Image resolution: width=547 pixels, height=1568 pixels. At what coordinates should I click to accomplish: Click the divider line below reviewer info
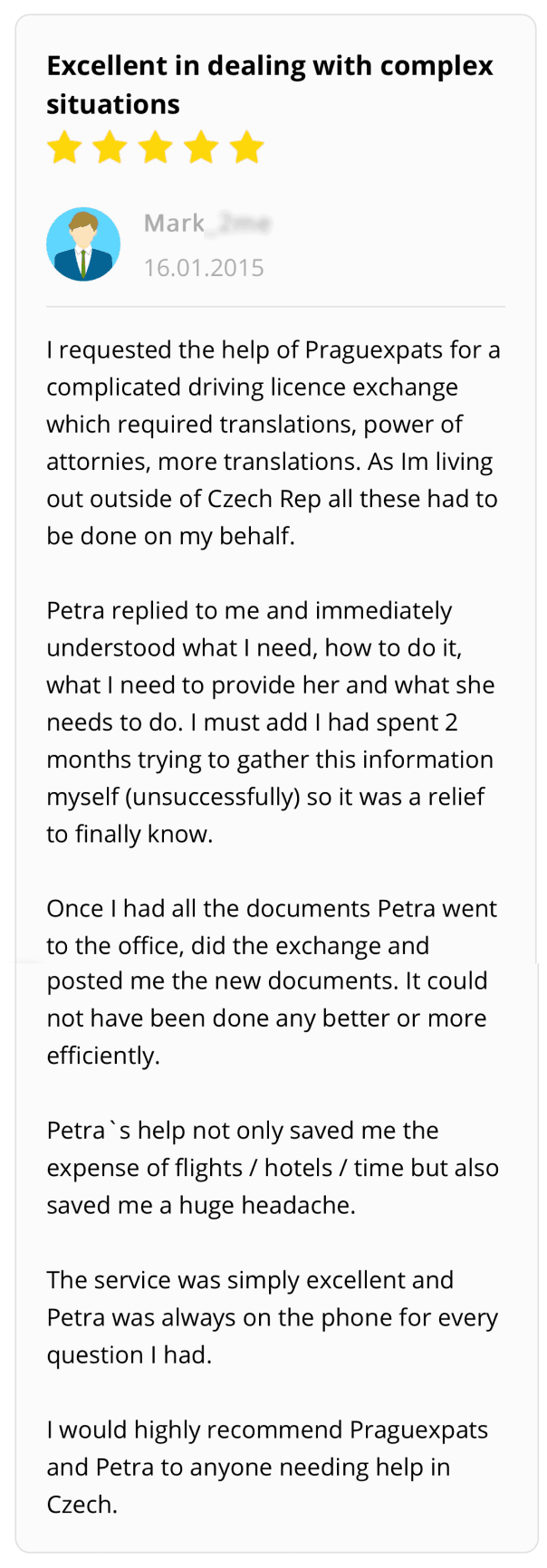click(275, 307)
